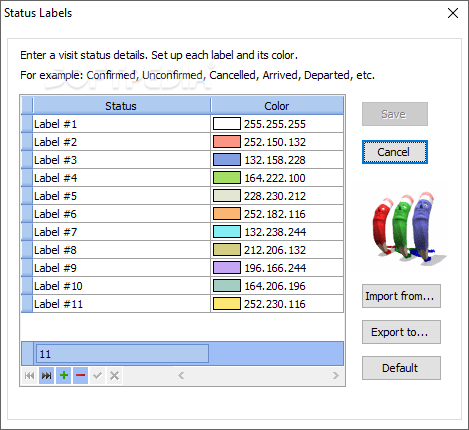Select the Label #9 cell
This screenshot has width=469, height=430.
click(x=122, y=268)
